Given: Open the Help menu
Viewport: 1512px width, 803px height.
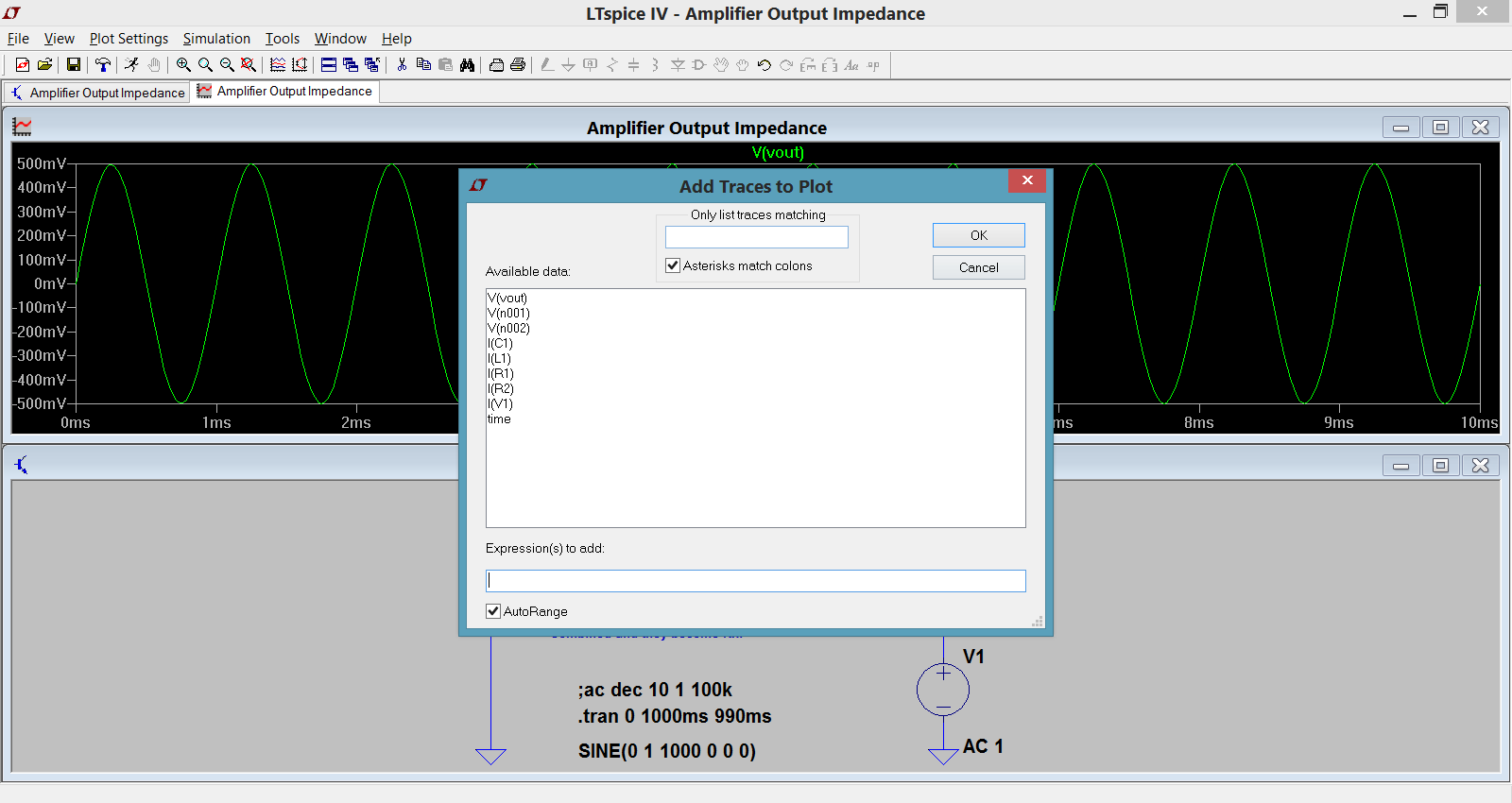Looking at the screenshot, I should (x=396, y=39).
